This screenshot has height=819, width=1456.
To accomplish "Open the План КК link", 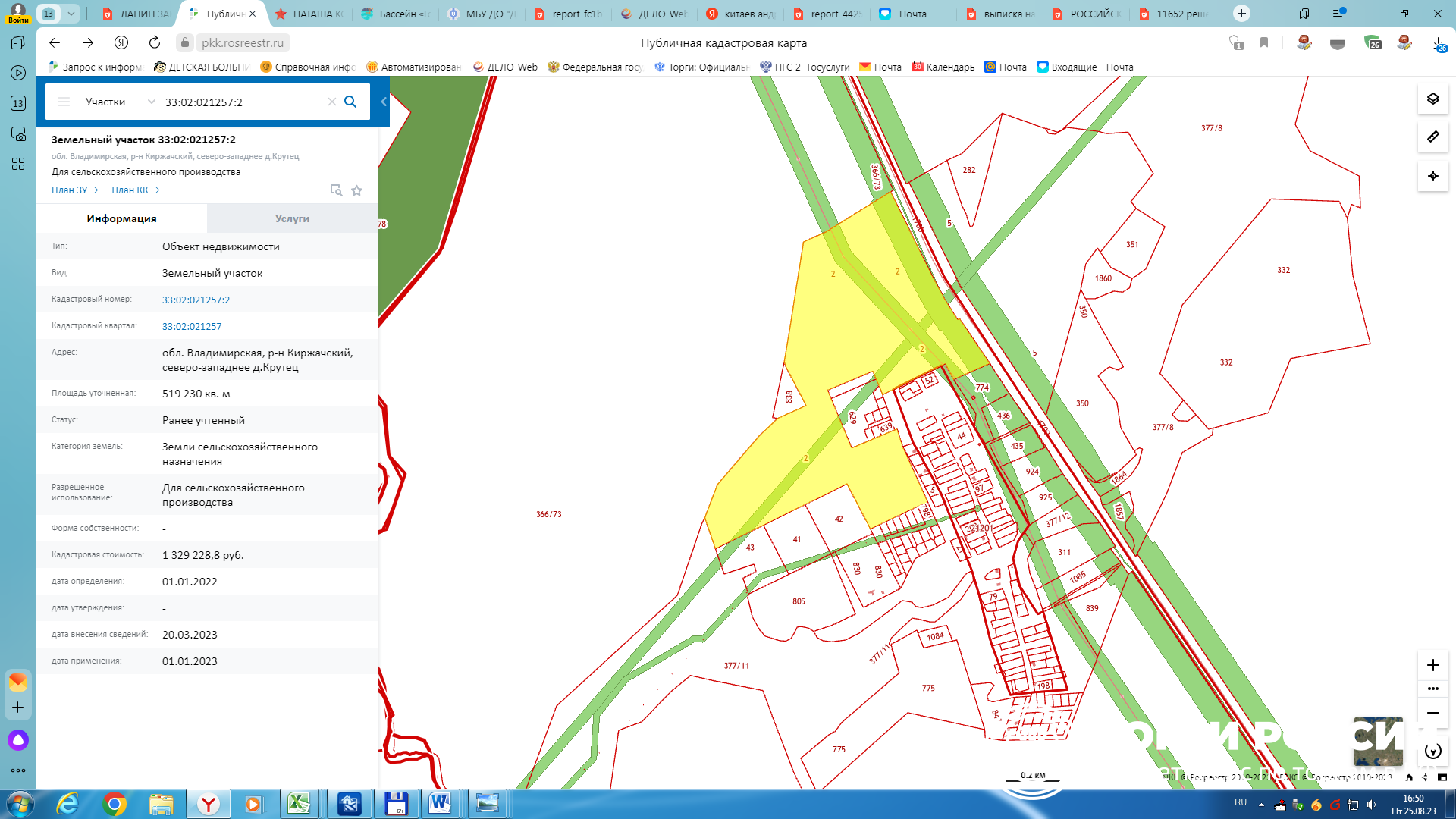I will [135, 190].
